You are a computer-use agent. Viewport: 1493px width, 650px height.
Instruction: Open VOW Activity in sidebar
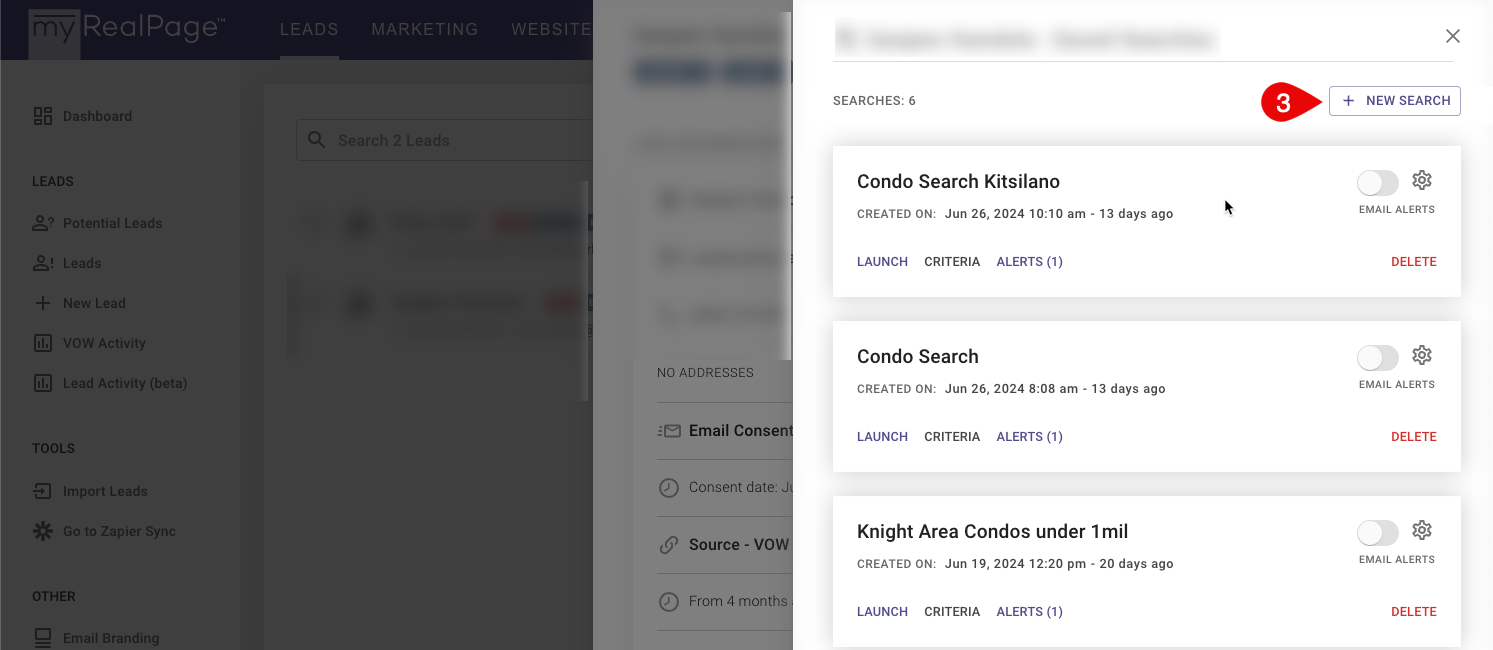[x=104, y=343]
